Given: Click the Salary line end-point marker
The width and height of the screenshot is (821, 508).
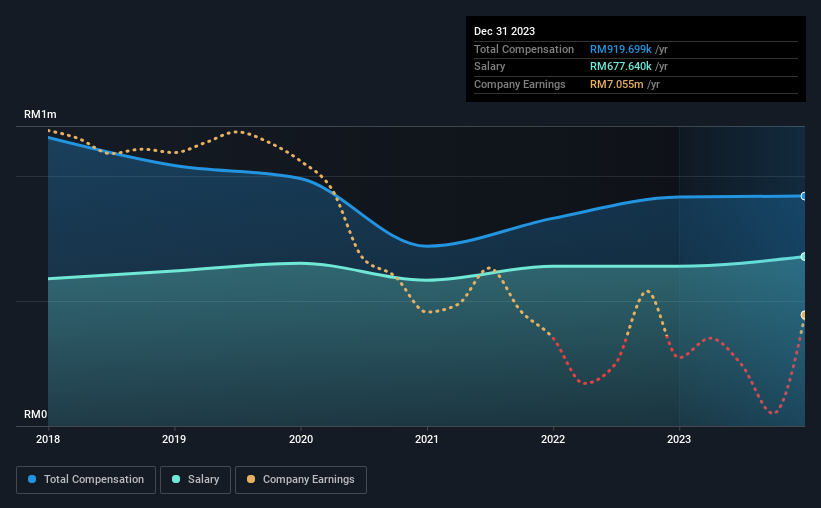Looking at the screenshot, I should click(804, 257).
